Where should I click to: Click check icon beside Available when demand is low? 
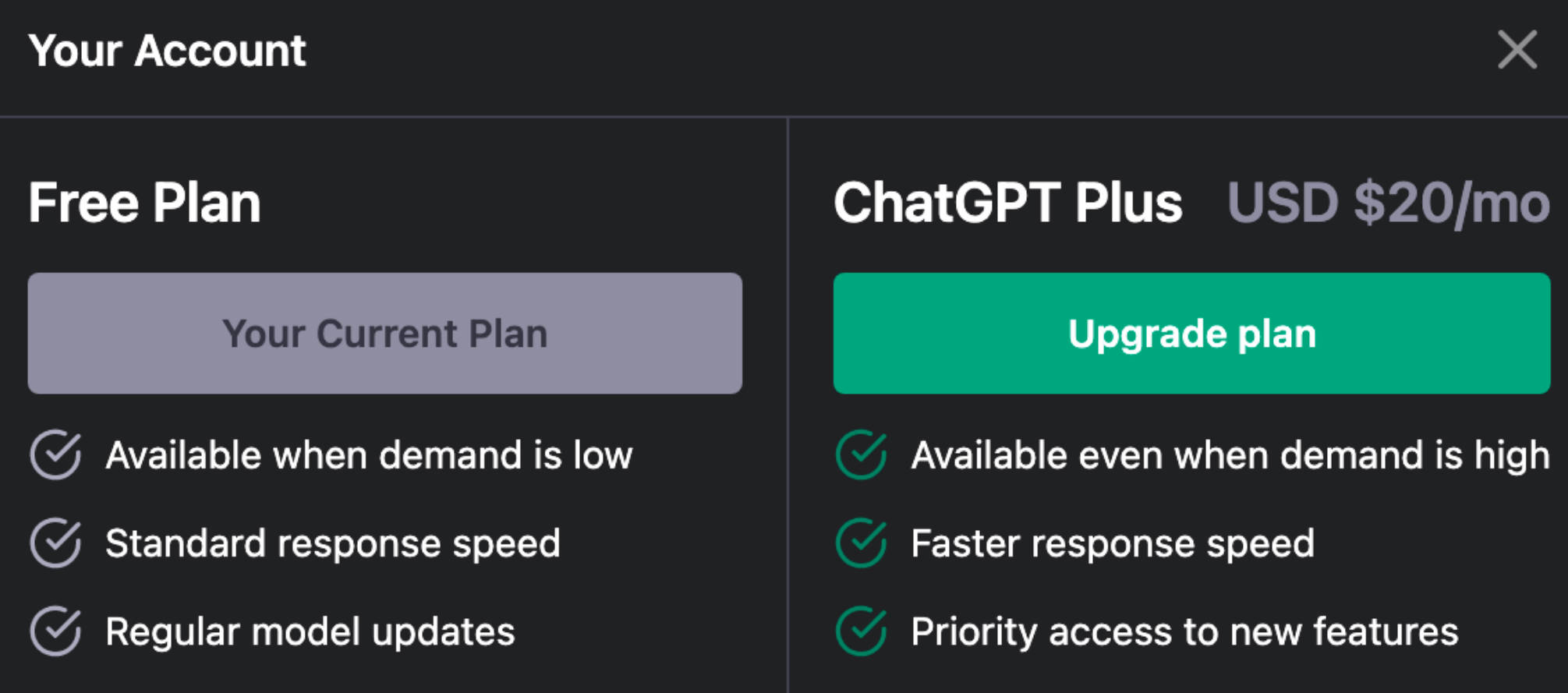pyautogui.click(x=55, y=454)
